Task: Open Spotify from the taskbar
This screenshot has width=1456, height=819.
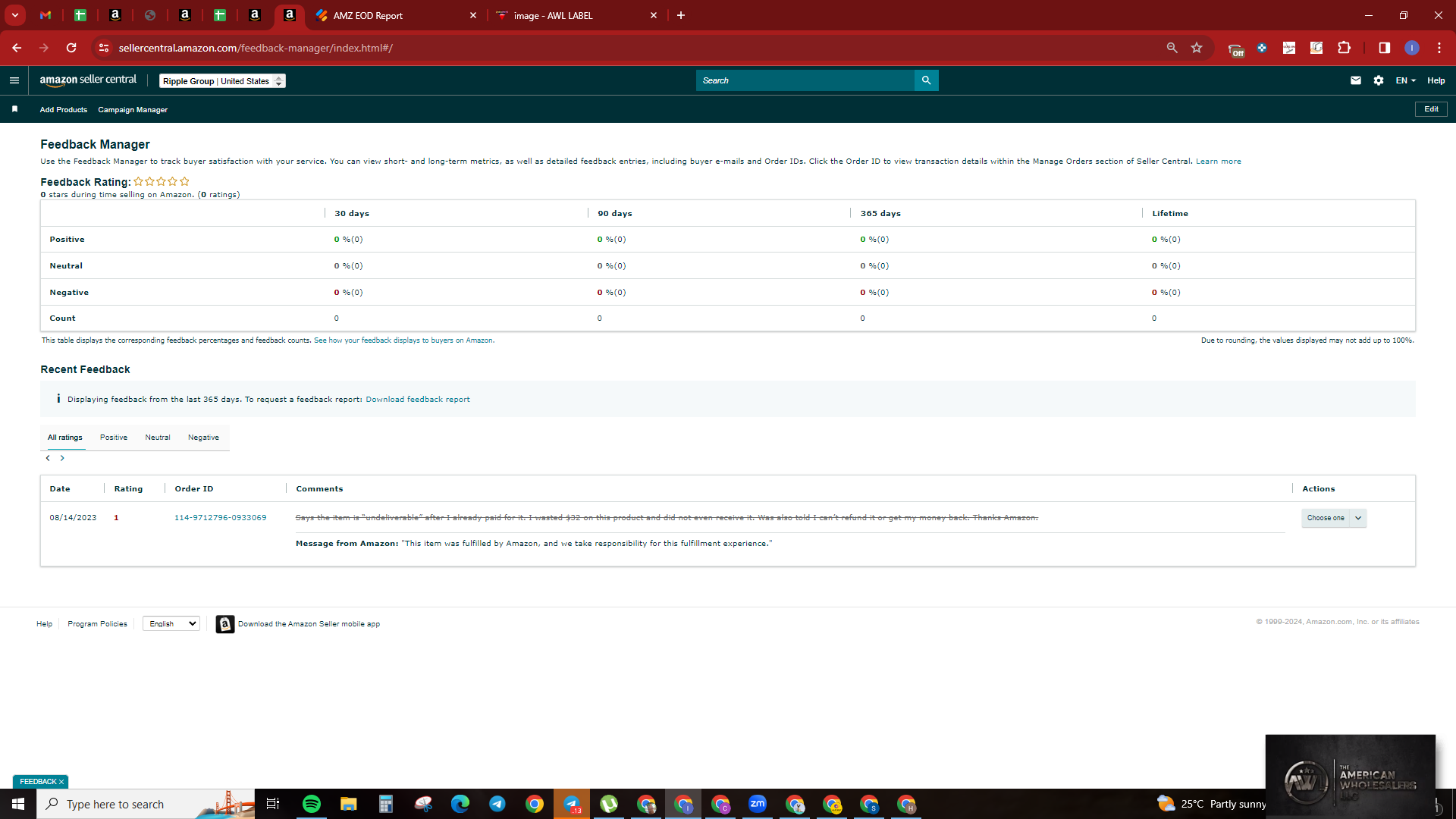Action: tap(312, 804)
